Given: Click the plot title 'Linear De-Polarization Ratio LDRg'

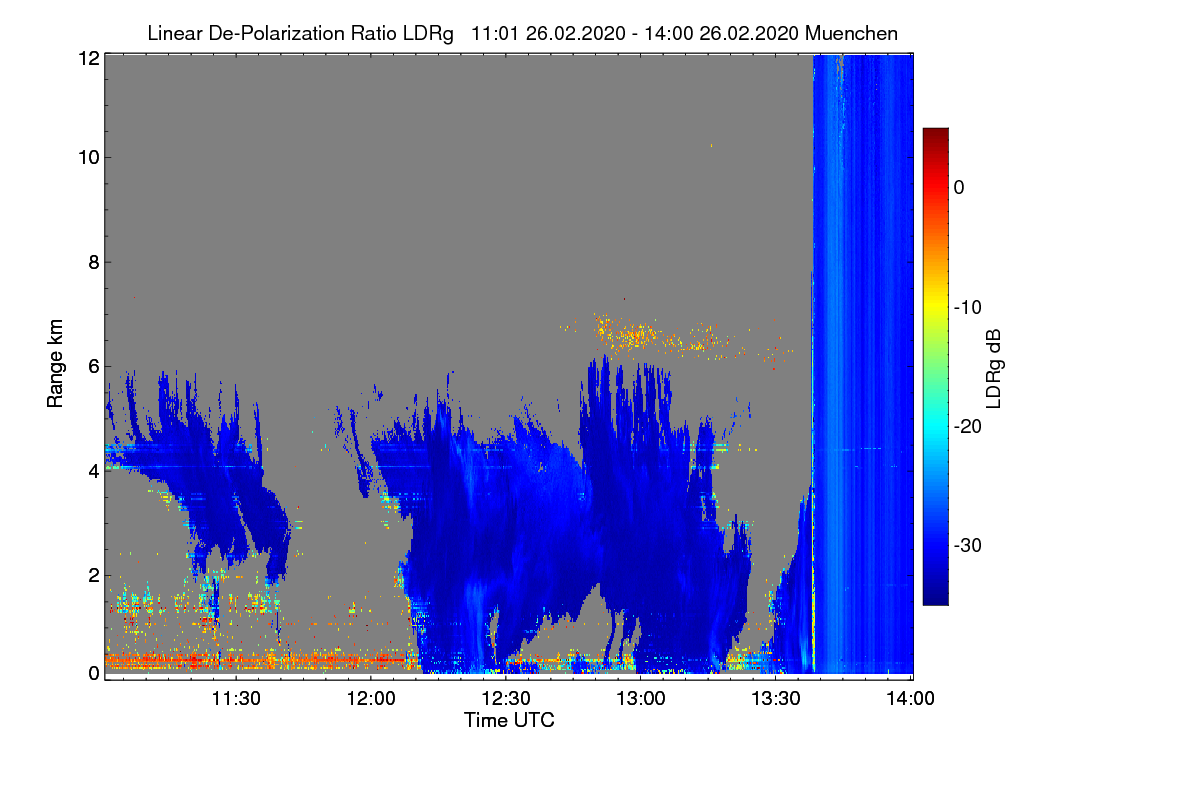Looking at the screenshot, I should point(300,34).
